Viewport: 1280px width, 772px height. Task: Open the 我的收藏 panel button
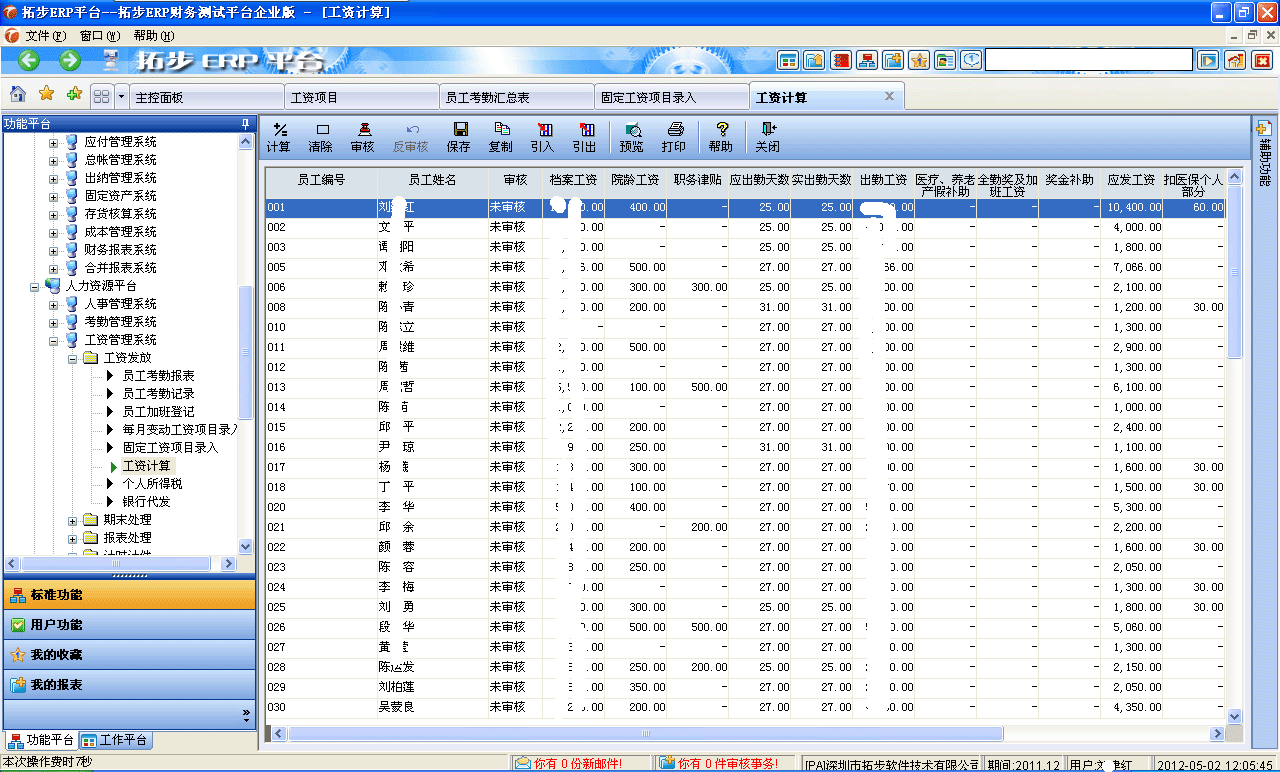(x=128, y=655)
